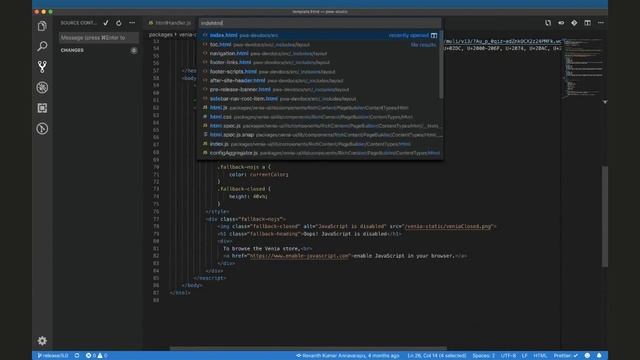The height and width of the screenshot is (360, 640).
Task: Open the Debug view in activity bar
Action: point(42,87)
